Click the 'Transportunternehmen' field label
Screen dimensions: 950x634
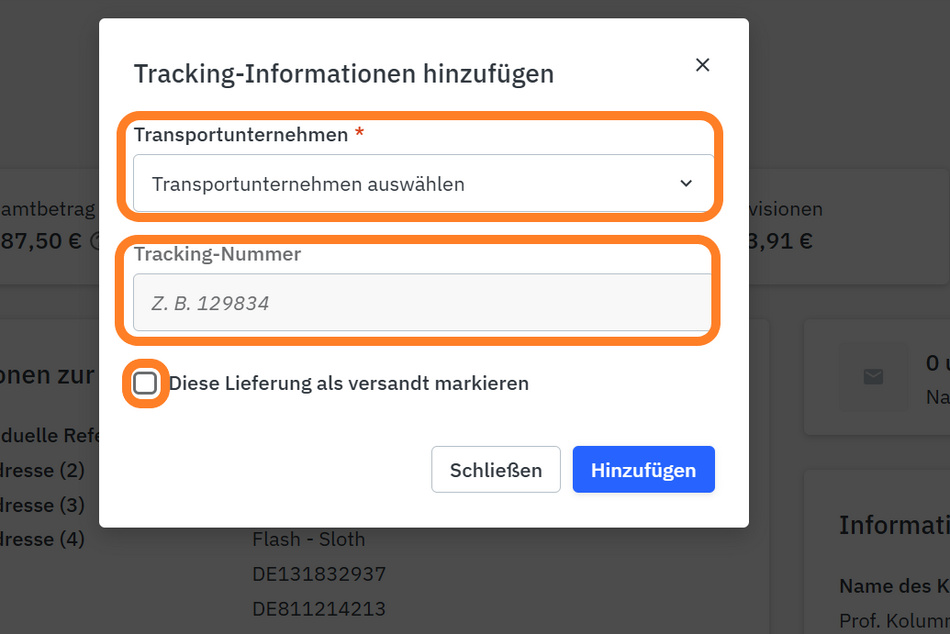(241, 135)
